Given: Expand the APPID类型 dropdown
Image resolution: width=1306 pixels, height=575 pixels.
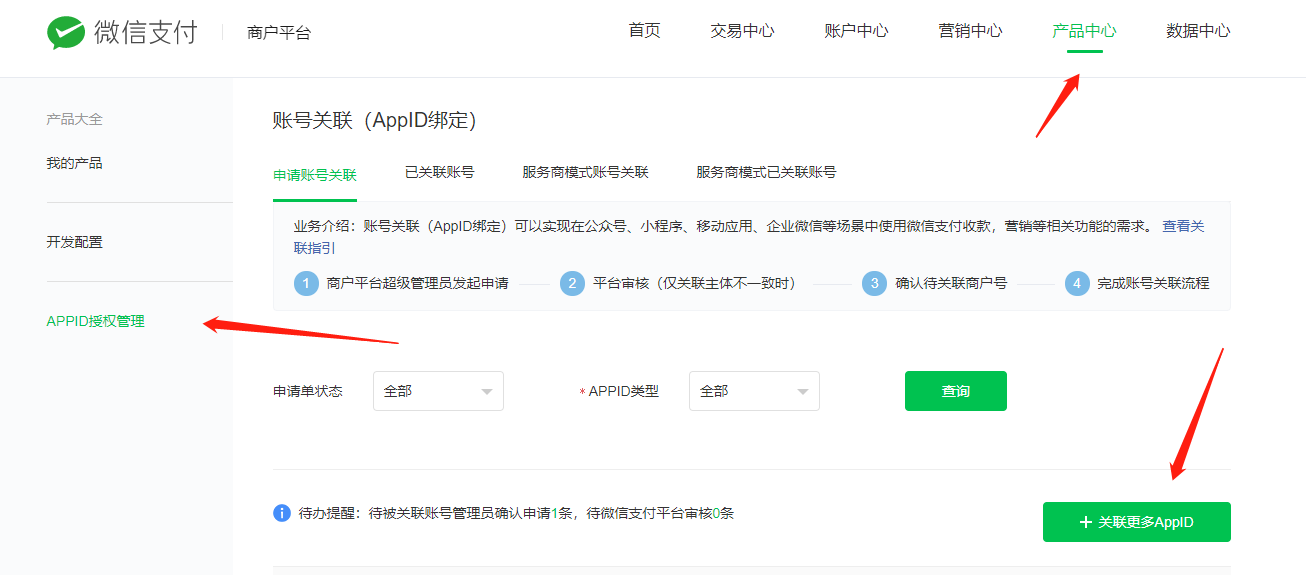Looking at the screenshot, I should pos(754,391).
